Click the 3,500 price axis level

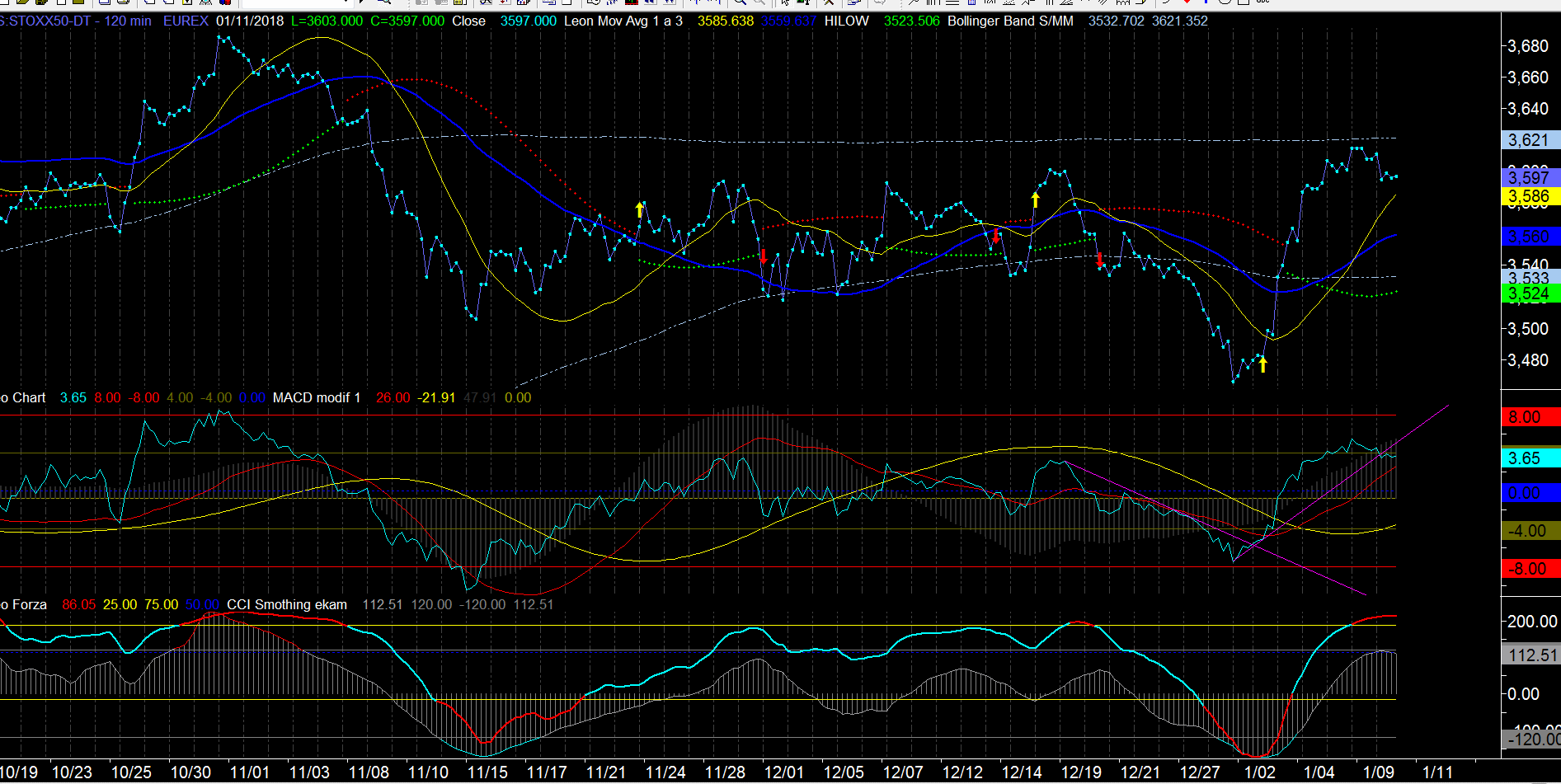coord(1528,329)
